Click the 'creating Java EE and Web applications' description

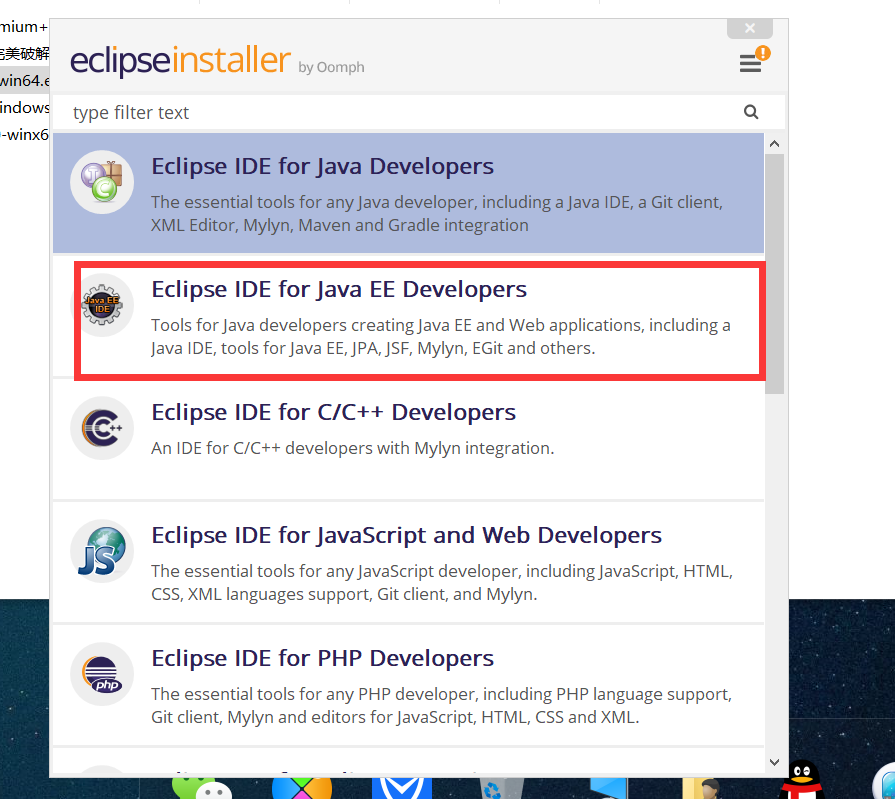pyautogui.click(x=441, y=336)
